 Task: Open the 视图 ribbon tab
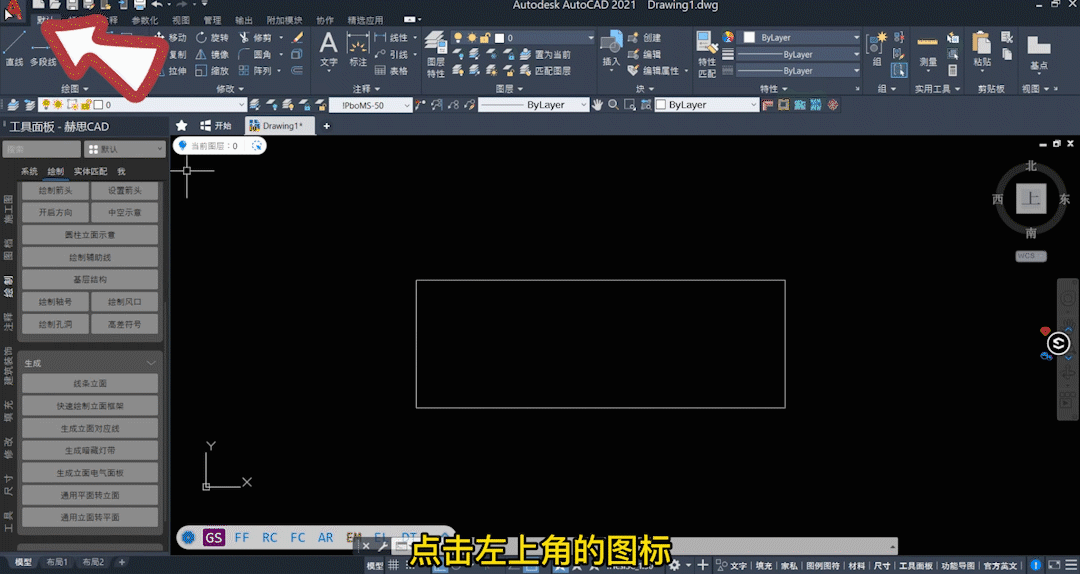(180, 20)
